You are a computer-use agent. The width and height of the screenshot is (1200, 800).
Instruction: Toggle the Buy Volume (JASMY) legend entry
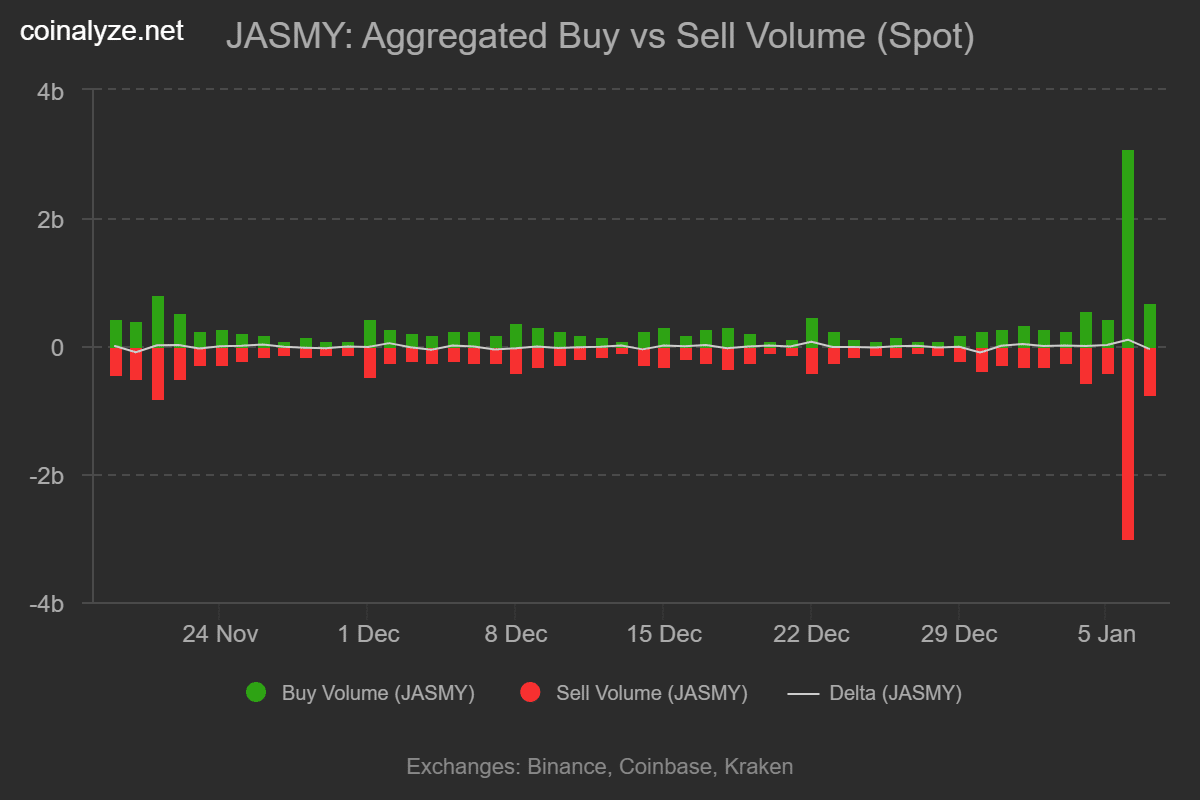[x=377, y=693]
